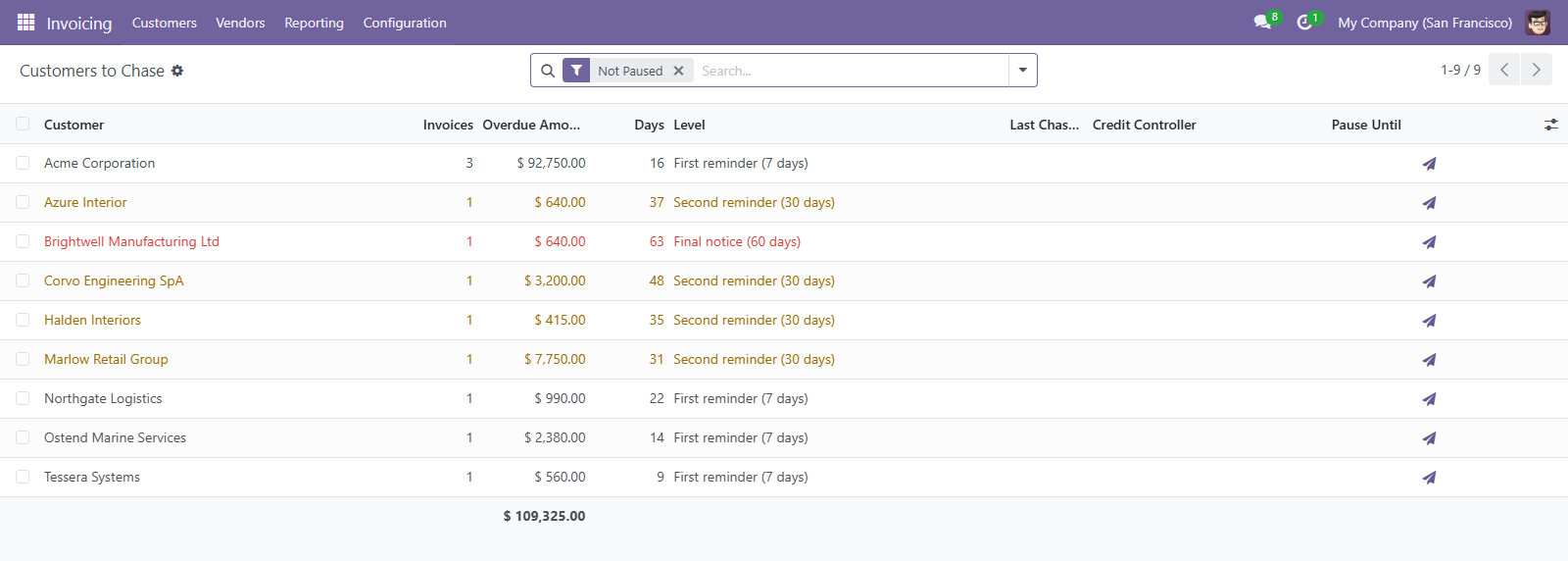Screen dimensions: 1568x561
Task: Click the $ 7,750.00 overdue amount
Action: [555, 359]
